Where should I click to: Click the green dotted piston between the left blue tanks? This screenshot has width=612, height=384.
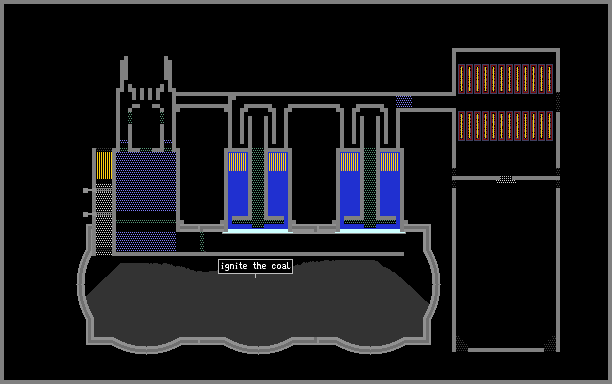pos(258,187)
